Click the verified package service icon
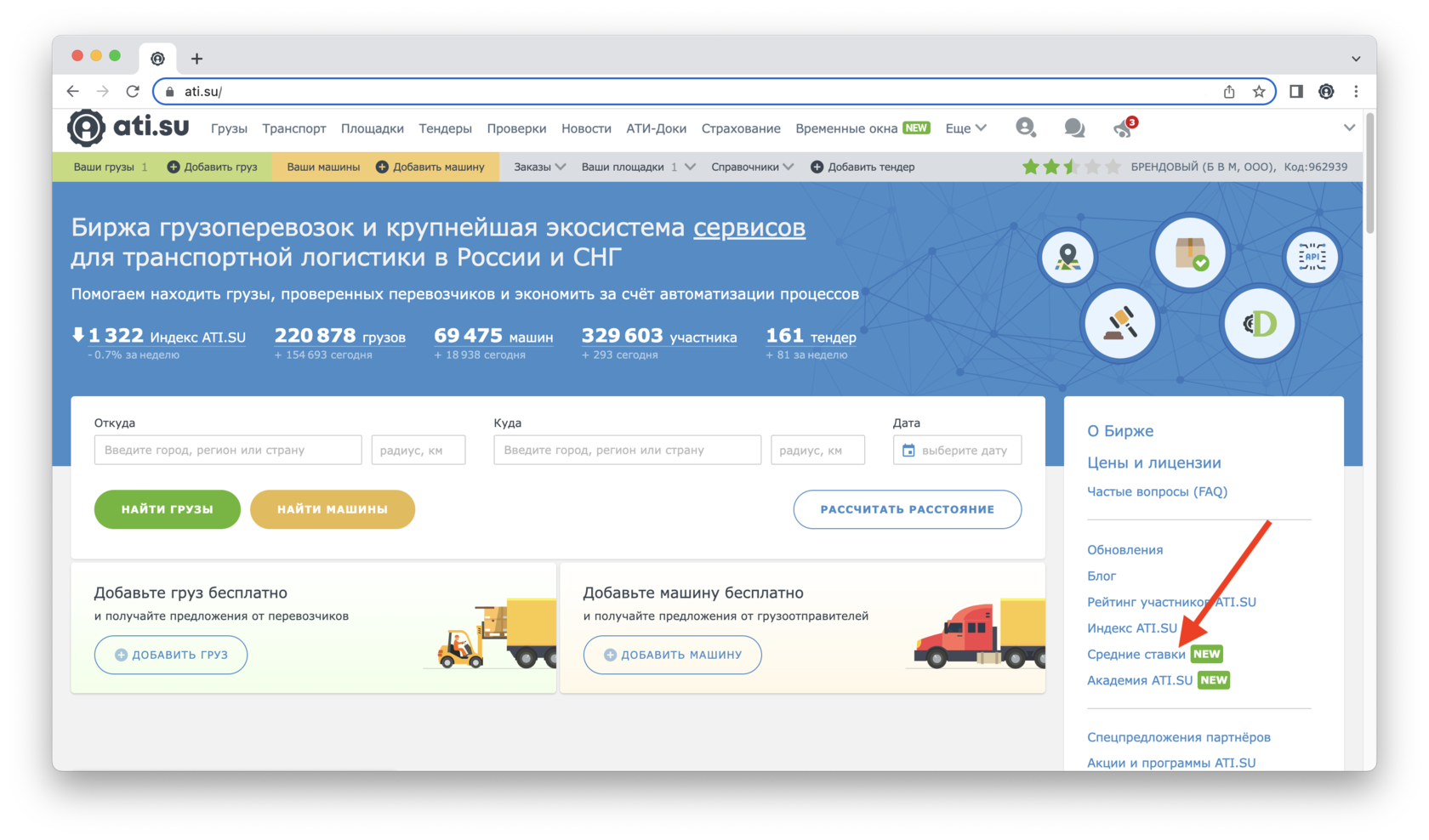The width and height of the screenshot is (1429, 840). [1190, 253]
